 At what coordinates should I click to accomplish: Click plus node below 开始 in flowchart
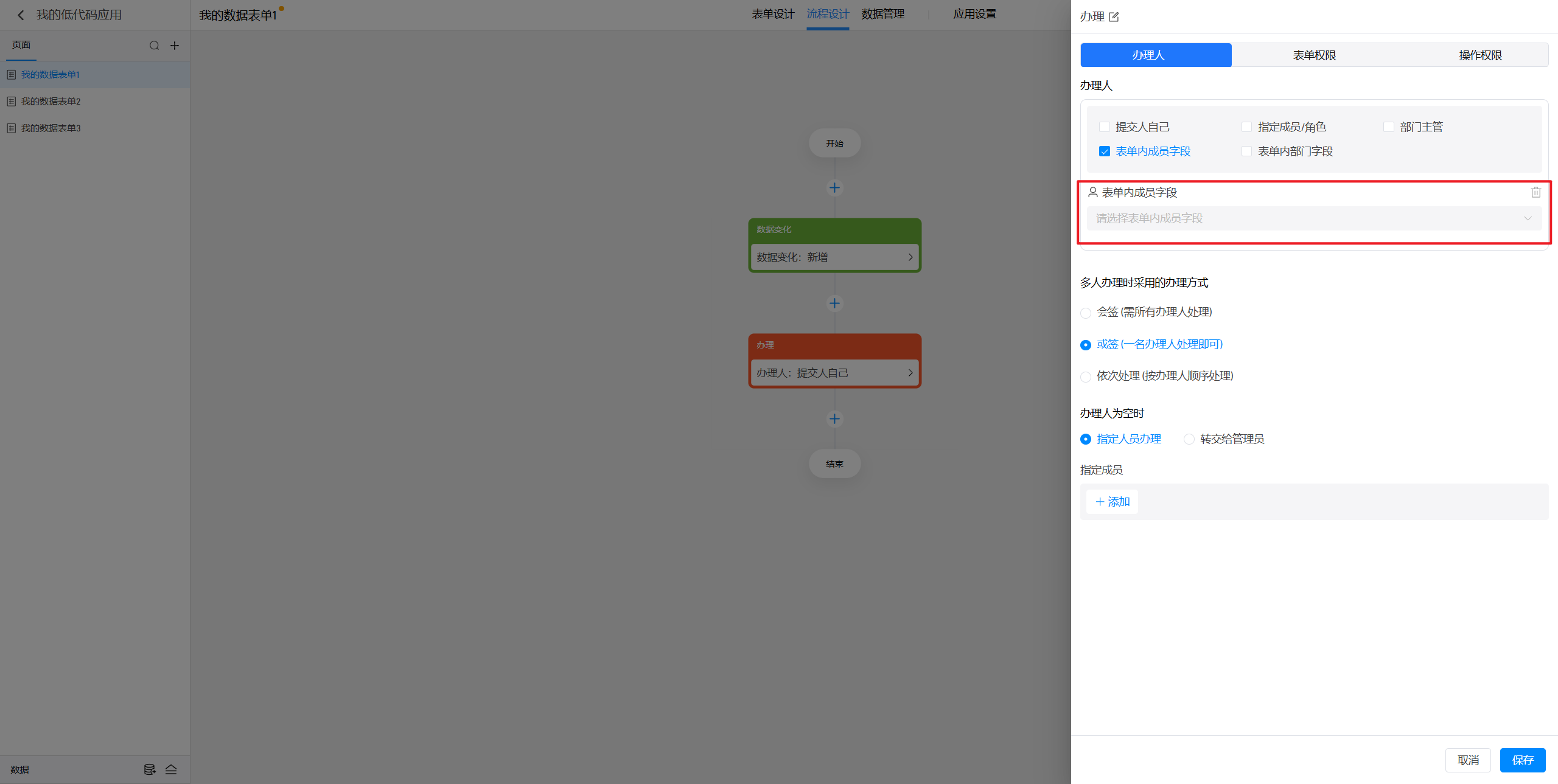coord(834,188)
